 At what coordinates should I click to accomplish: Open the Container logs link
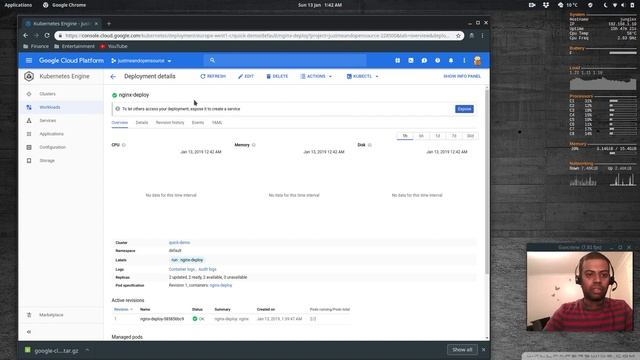[x=182, y=269]
